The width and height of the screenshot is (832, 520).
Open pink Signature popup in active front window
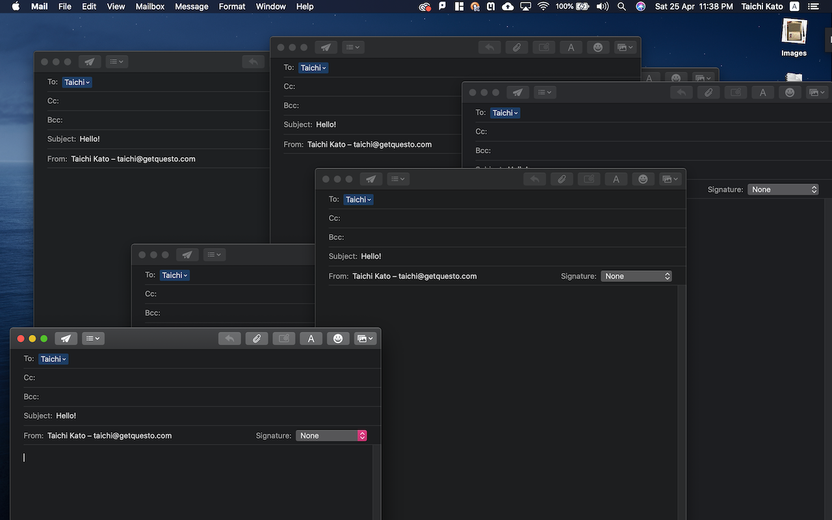[x=331, y=436]
